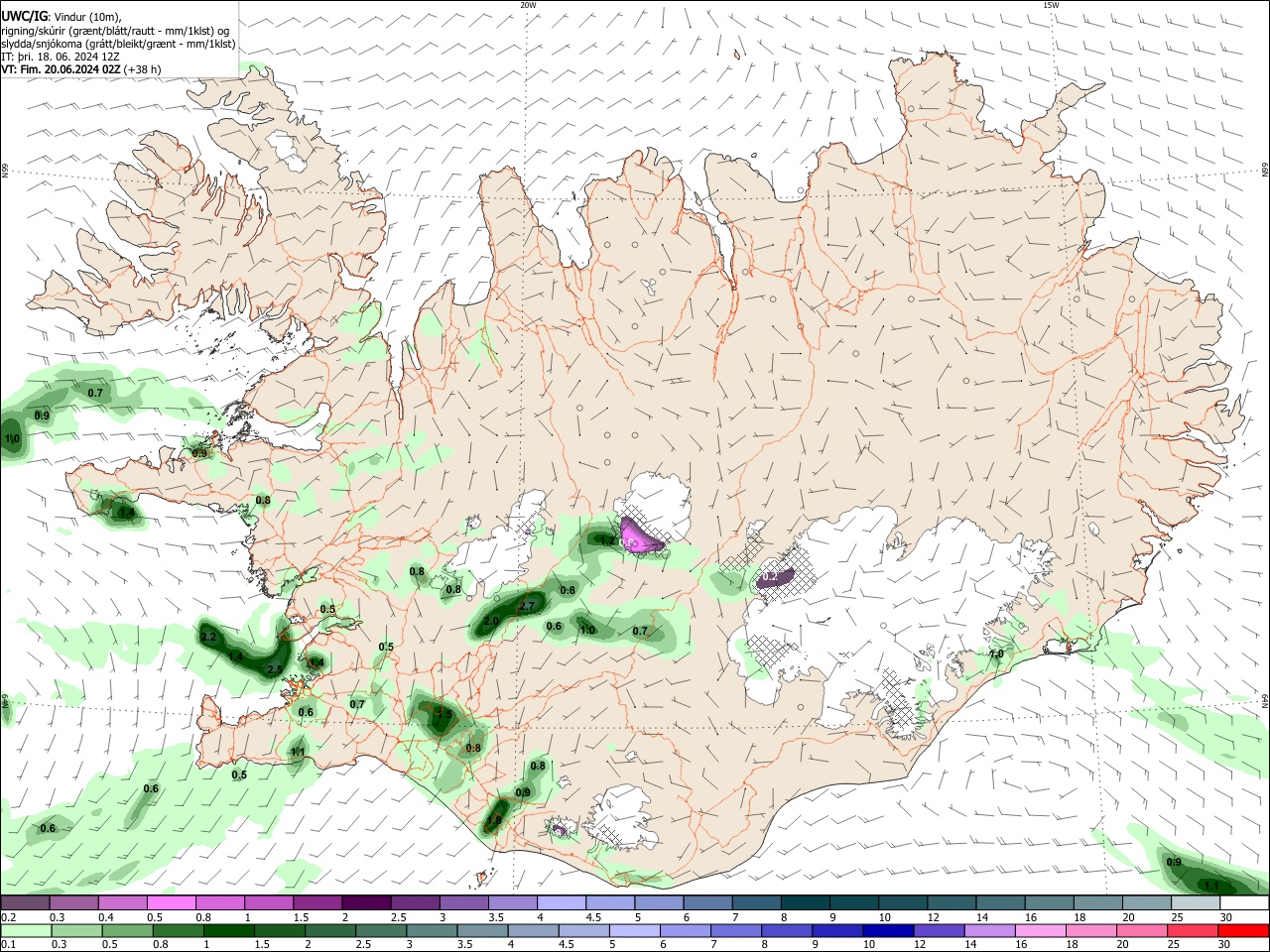
Task: Click the white last swatch of the upper legend row
Action: (1243, 903)
